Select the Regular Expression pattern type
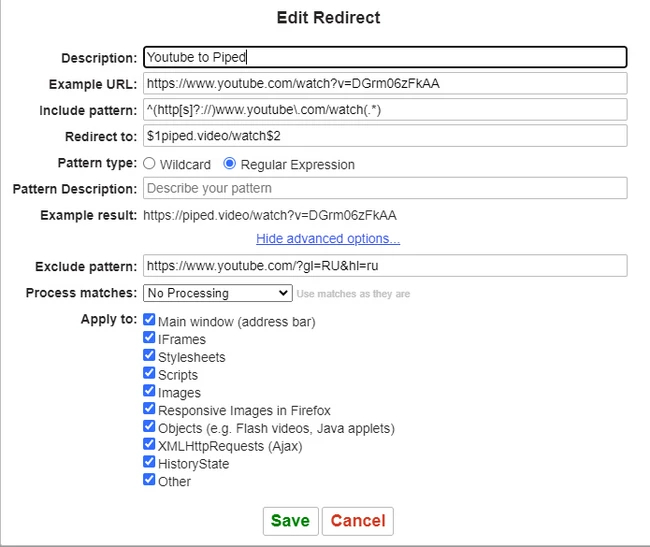 coord(230,164)
